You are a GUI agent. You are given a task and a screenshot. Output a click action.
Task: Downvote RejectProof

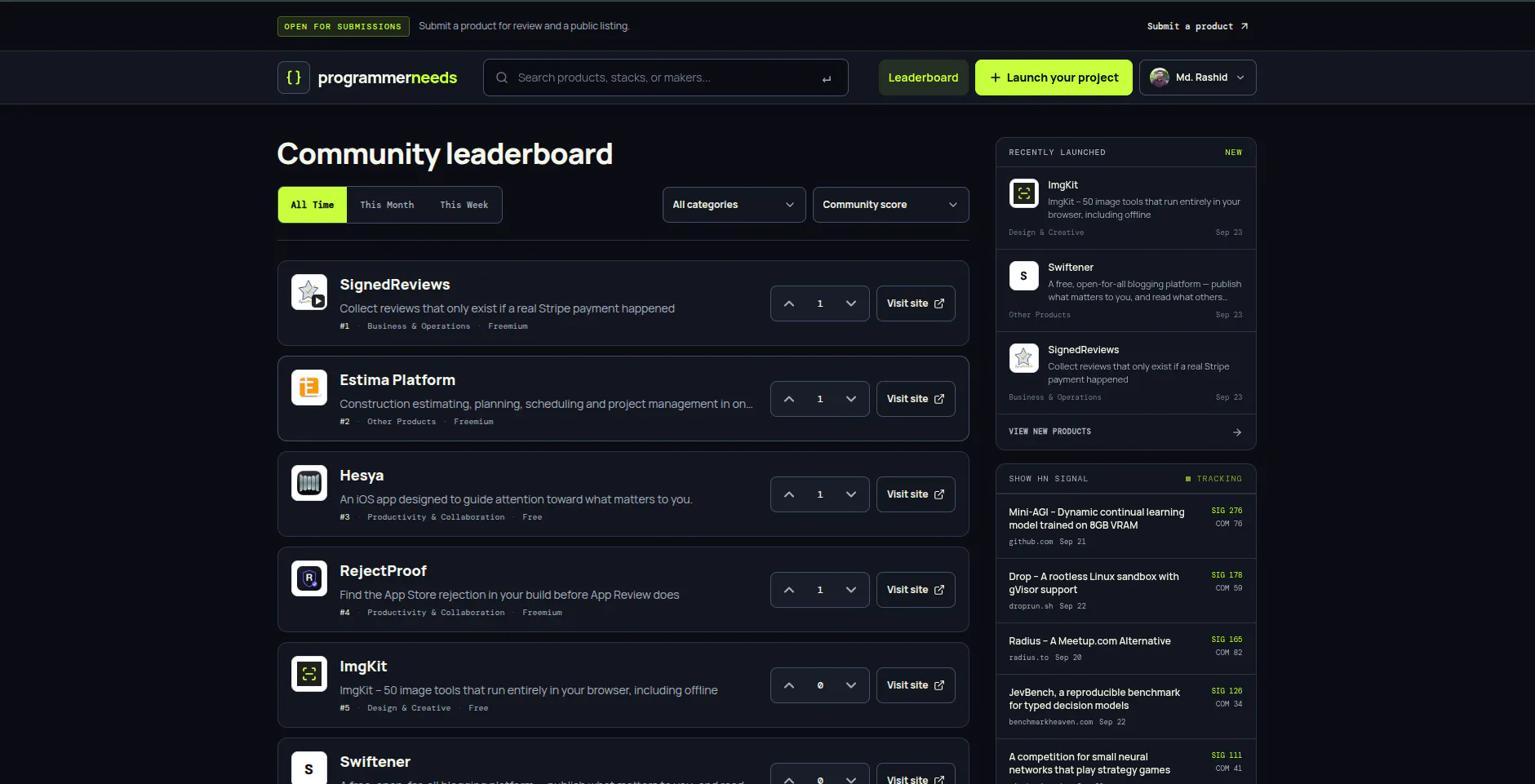851,590
